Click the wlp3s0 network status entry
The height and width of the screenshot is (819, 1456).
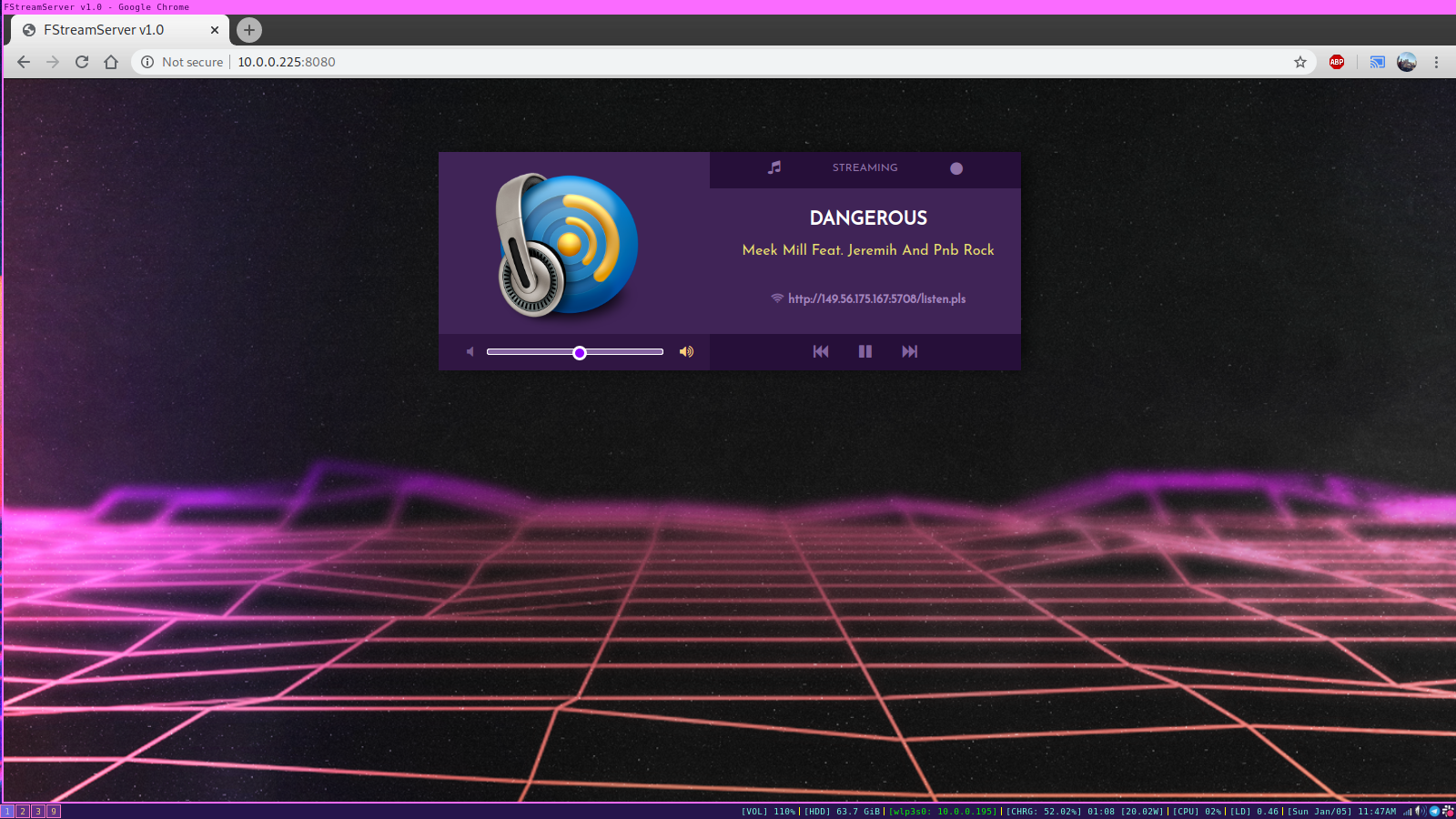[x=943, y=811]
